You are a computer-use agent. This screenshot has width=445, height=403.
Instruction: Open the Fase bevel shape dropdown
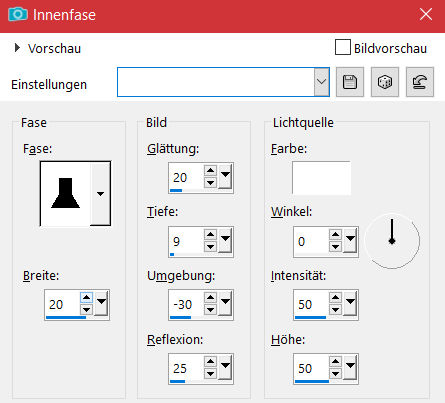tap(100, 194)
